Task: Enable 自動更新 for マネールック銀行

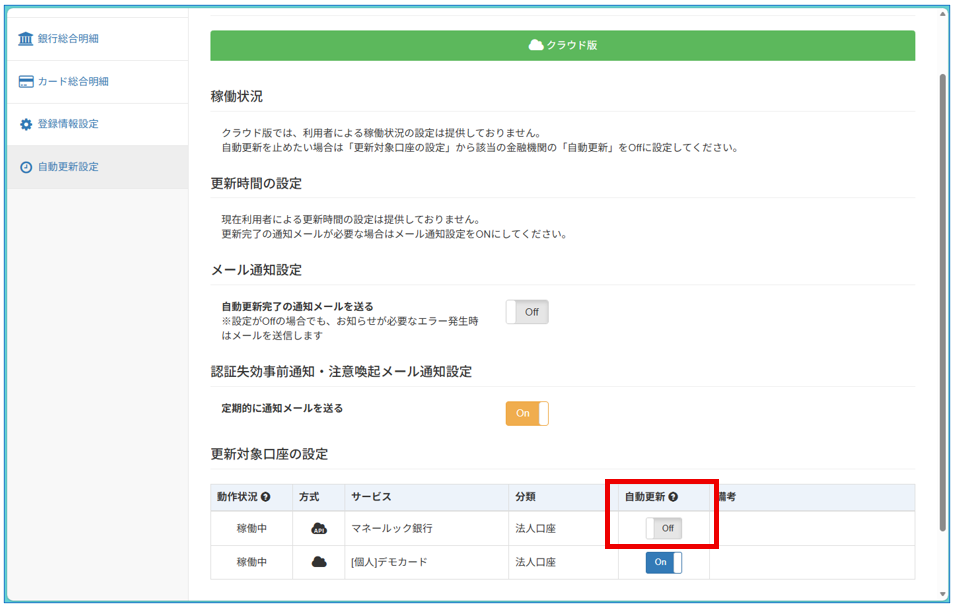Action: [664, 529]
